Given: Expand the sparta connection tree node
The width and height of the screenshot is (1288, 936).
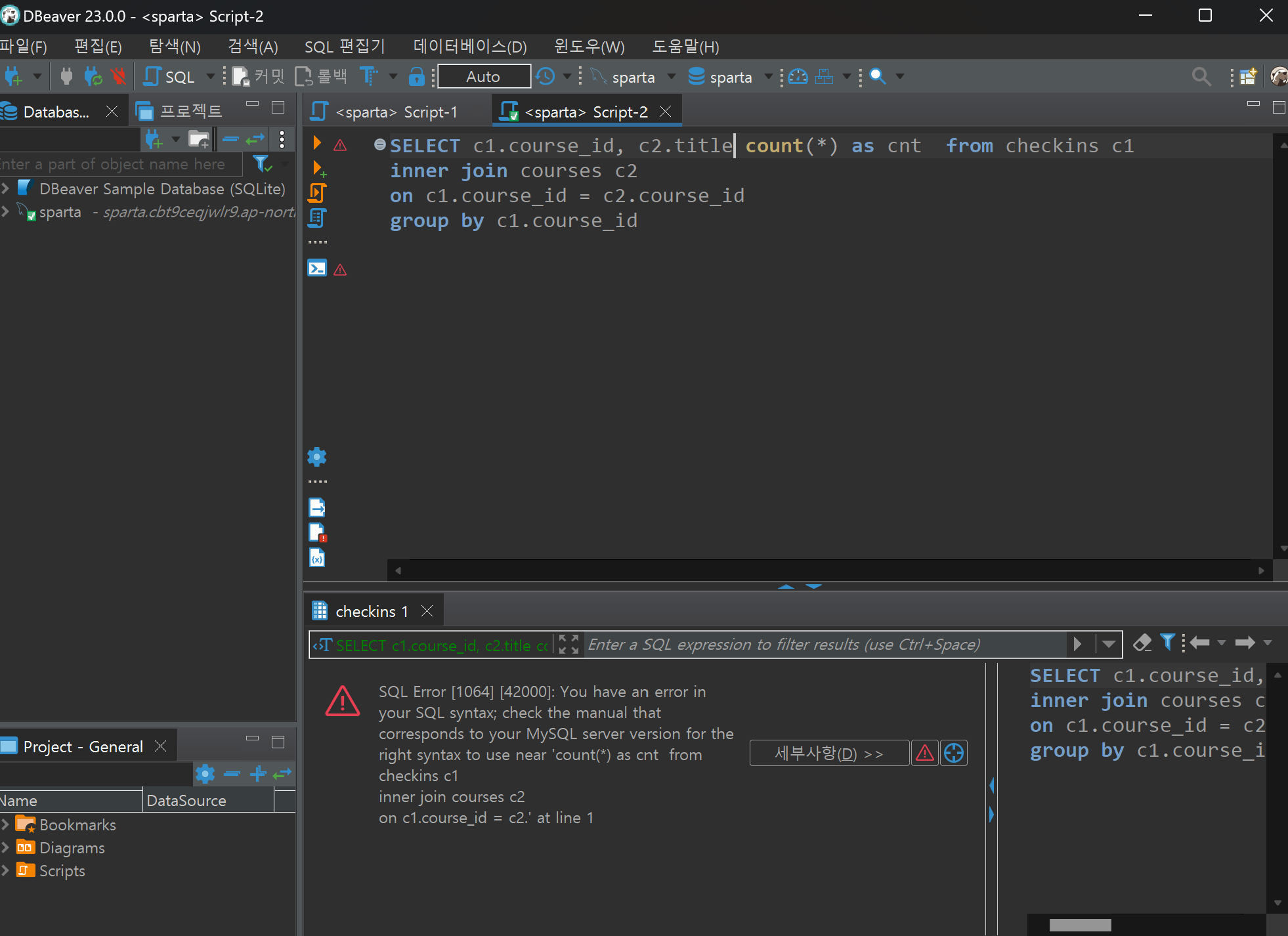Looking at the screenshot, I should pos(5,212).
